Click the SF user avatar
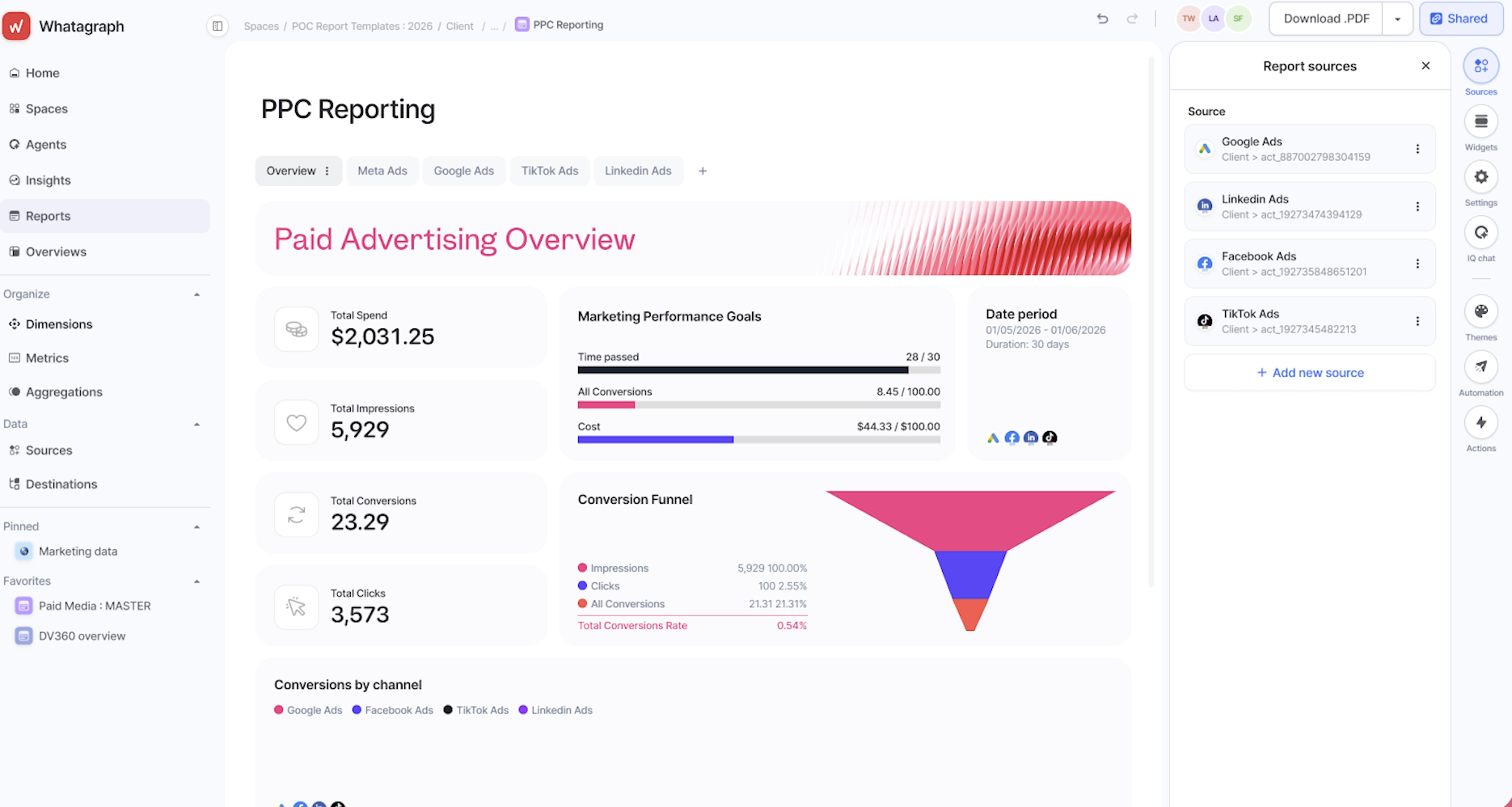The width and height of the screenshot is (1512, 807). point(1239,19)
